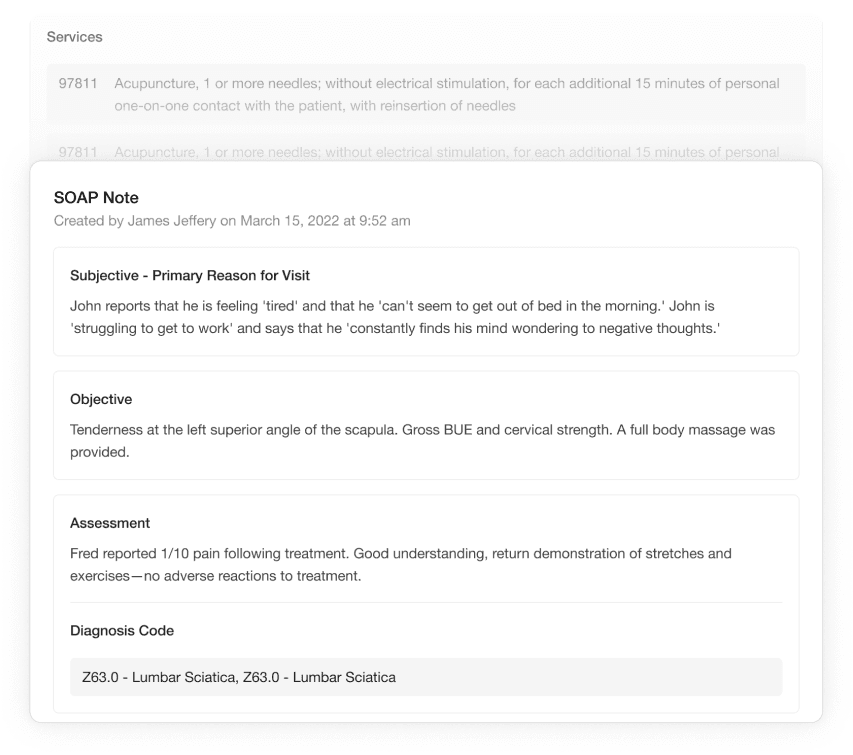The image size is (853, 755).
Task: Click the Diagnosis Code label
Action: tap(122, 631)
